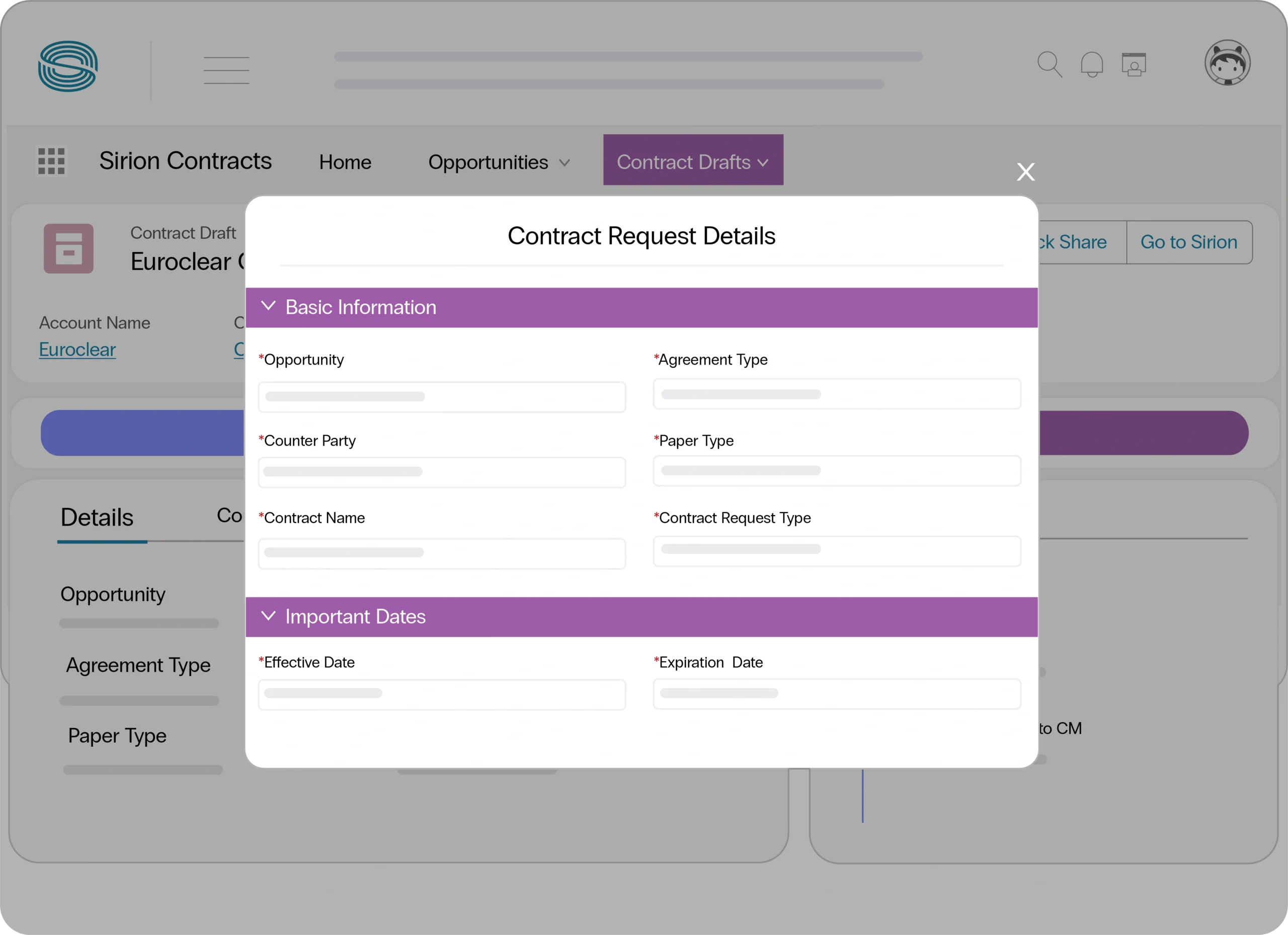Go to the Home tab
Viewport: 1288px width, 935px height.
click(345, 162)
